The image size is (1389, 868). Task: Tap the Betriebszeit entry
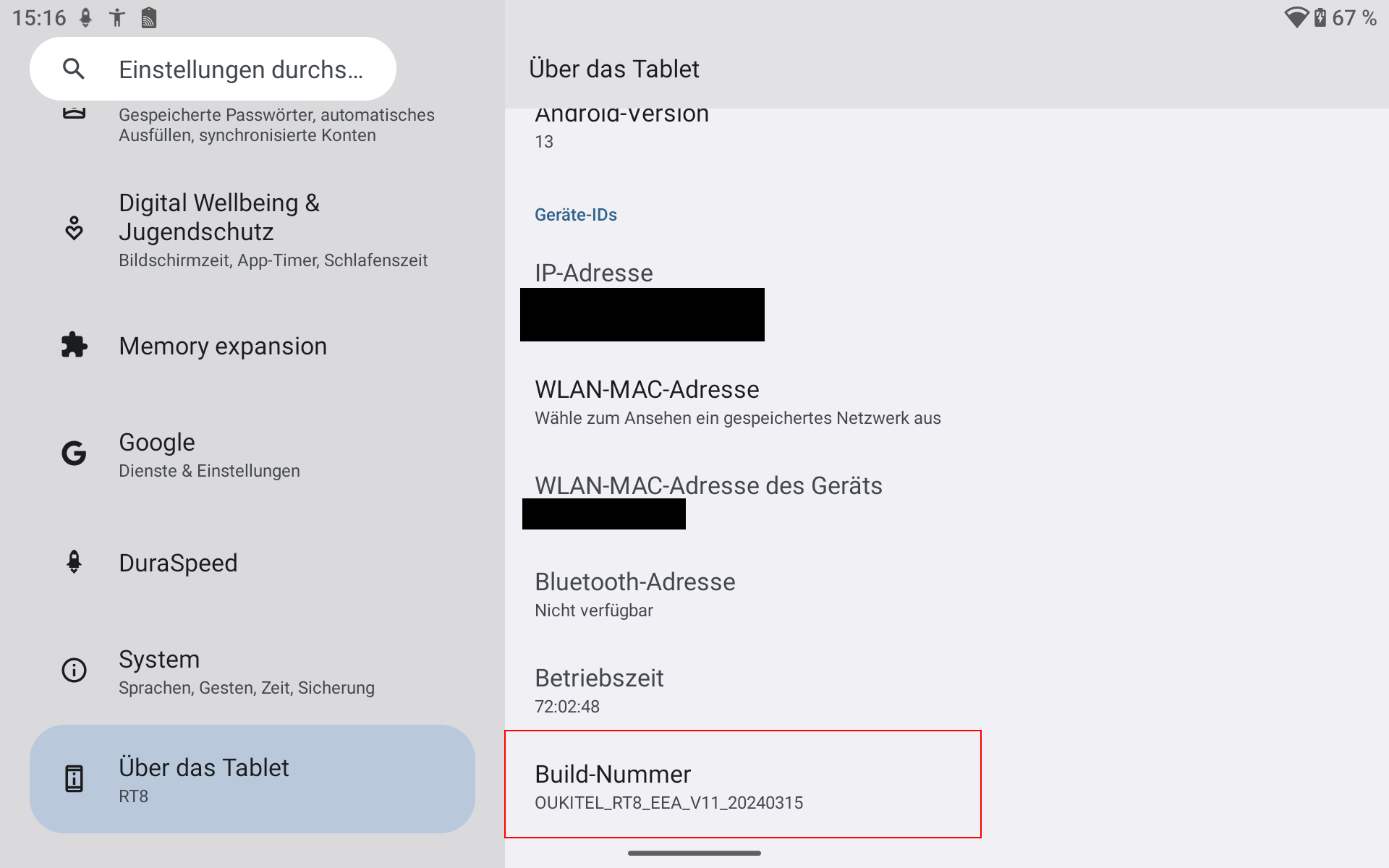(599, 691)
